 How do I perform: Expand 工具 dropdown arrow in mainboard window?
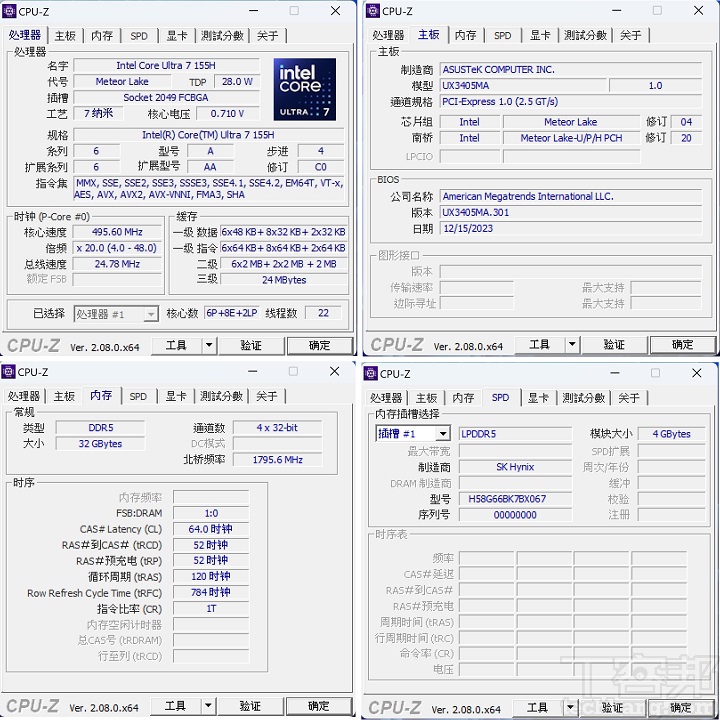click(572, 344)
